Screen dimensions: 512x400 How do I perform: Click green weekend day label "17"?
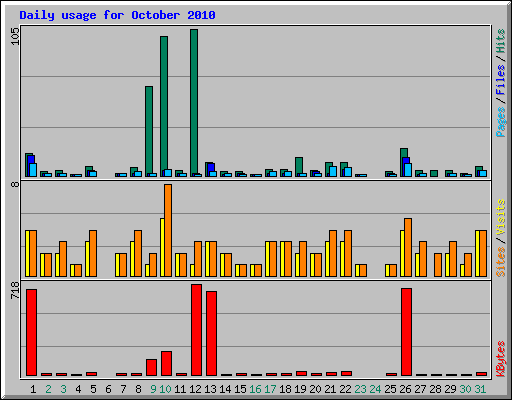pos(270,389)
